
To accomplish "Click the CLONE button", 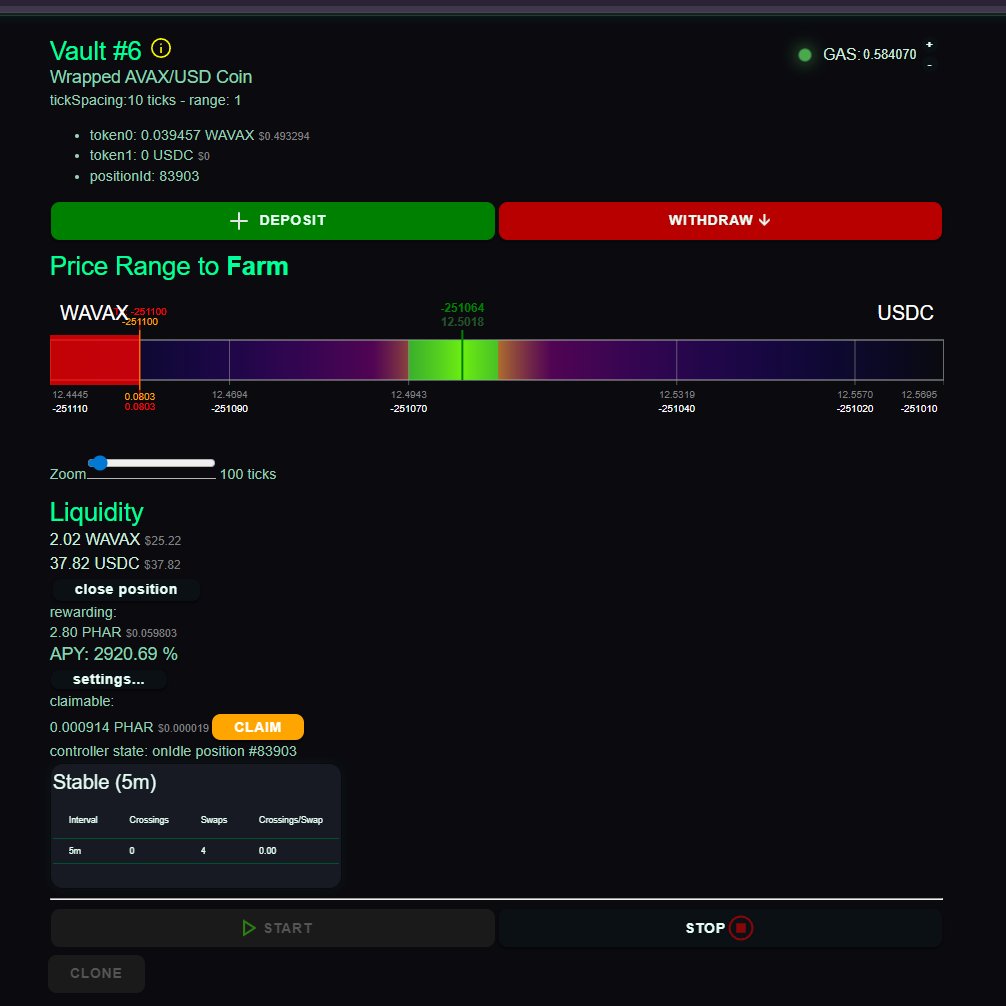I will pos(96,973).
